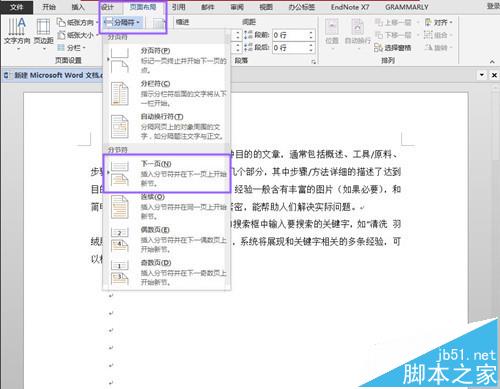Open the 邮件 (Mailings) ribbon tab

208,7
